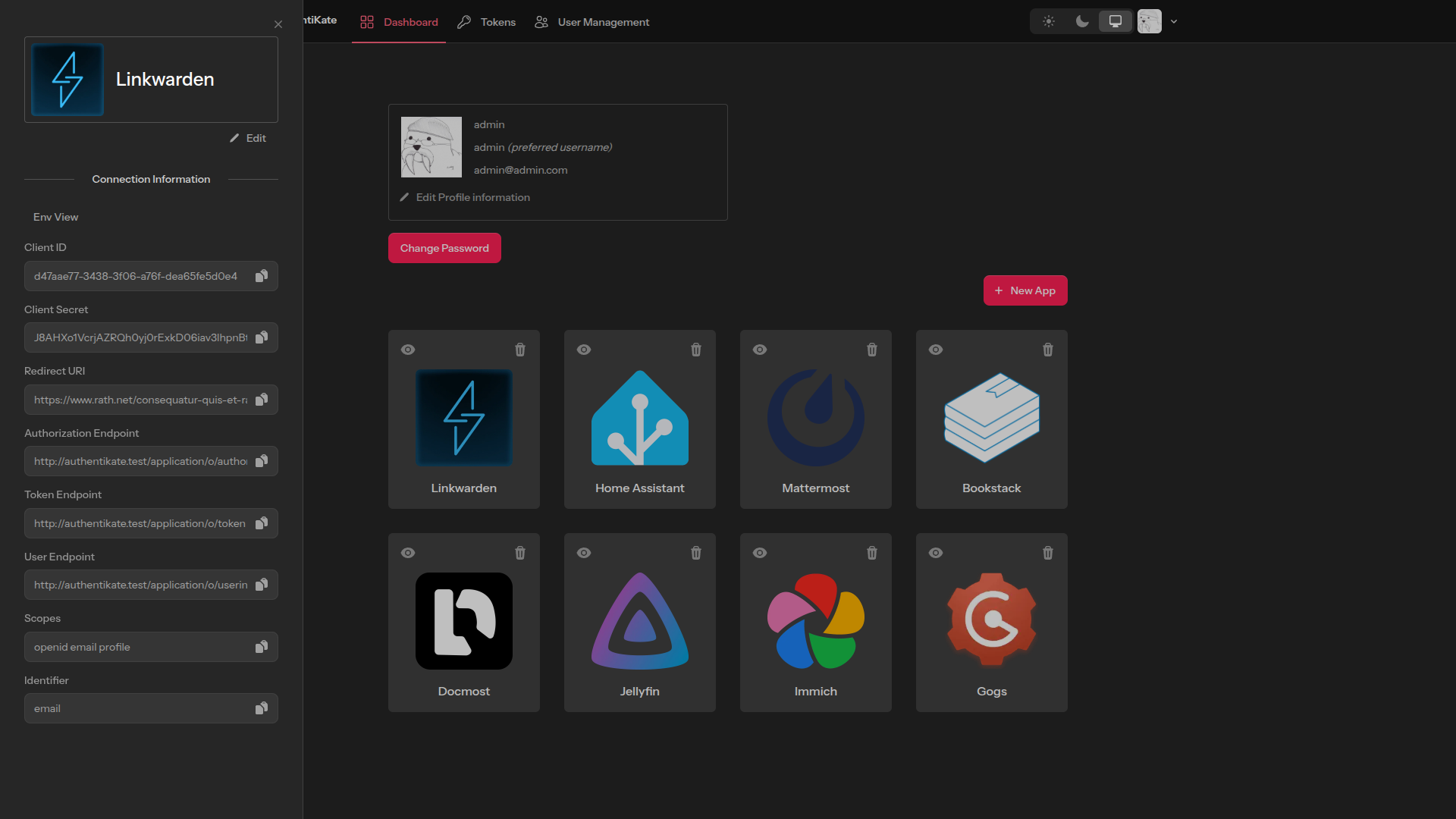Delete the Bookstack app
1456x819 pixels.
(x=1048, y=350)
